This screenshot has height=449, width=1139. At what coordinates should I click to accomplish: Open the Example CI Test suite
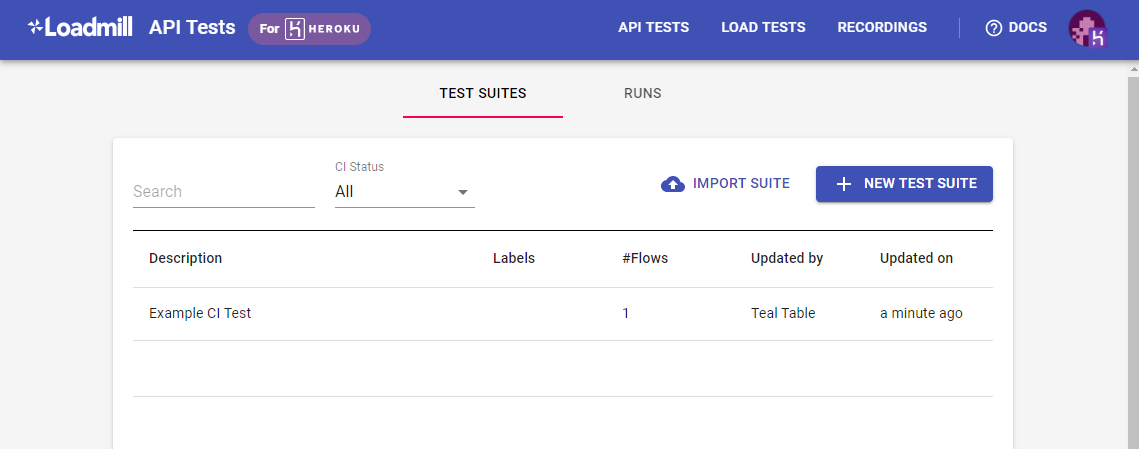click(x=200, y=313)
